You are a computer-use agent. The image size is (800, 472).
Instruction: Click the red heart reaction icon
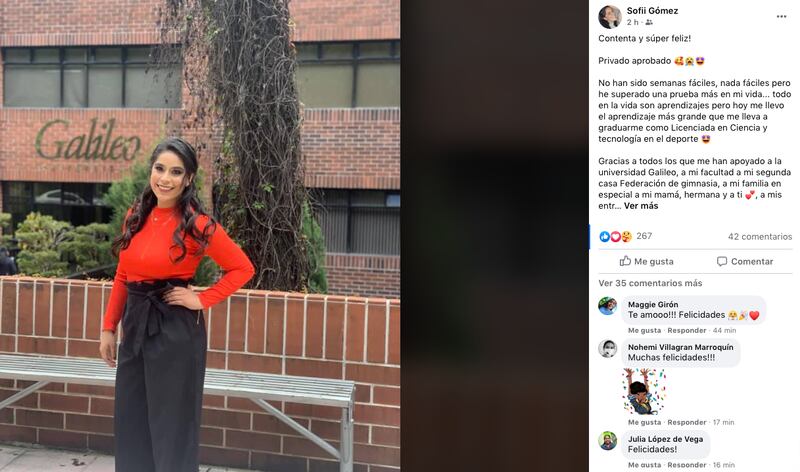615,236
